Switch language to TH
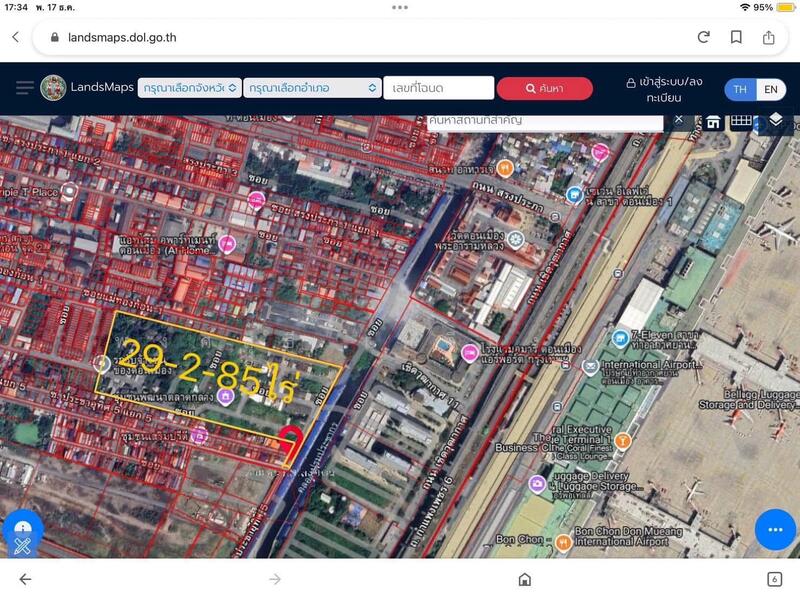This screenshot has width=800, height=600. 740,89
